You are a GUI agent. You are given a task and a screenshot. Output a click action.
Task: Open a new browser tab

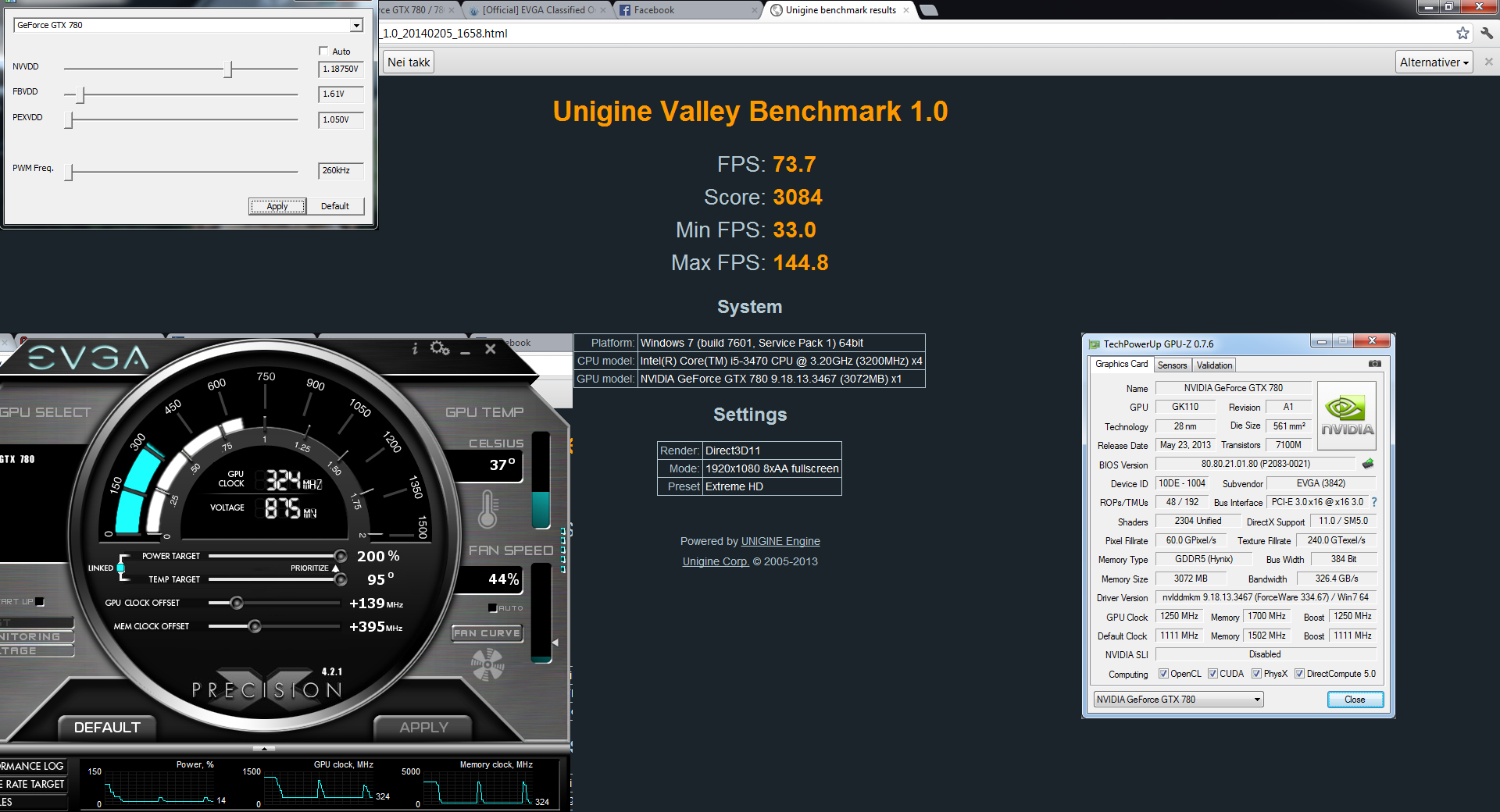coord(928,10)
